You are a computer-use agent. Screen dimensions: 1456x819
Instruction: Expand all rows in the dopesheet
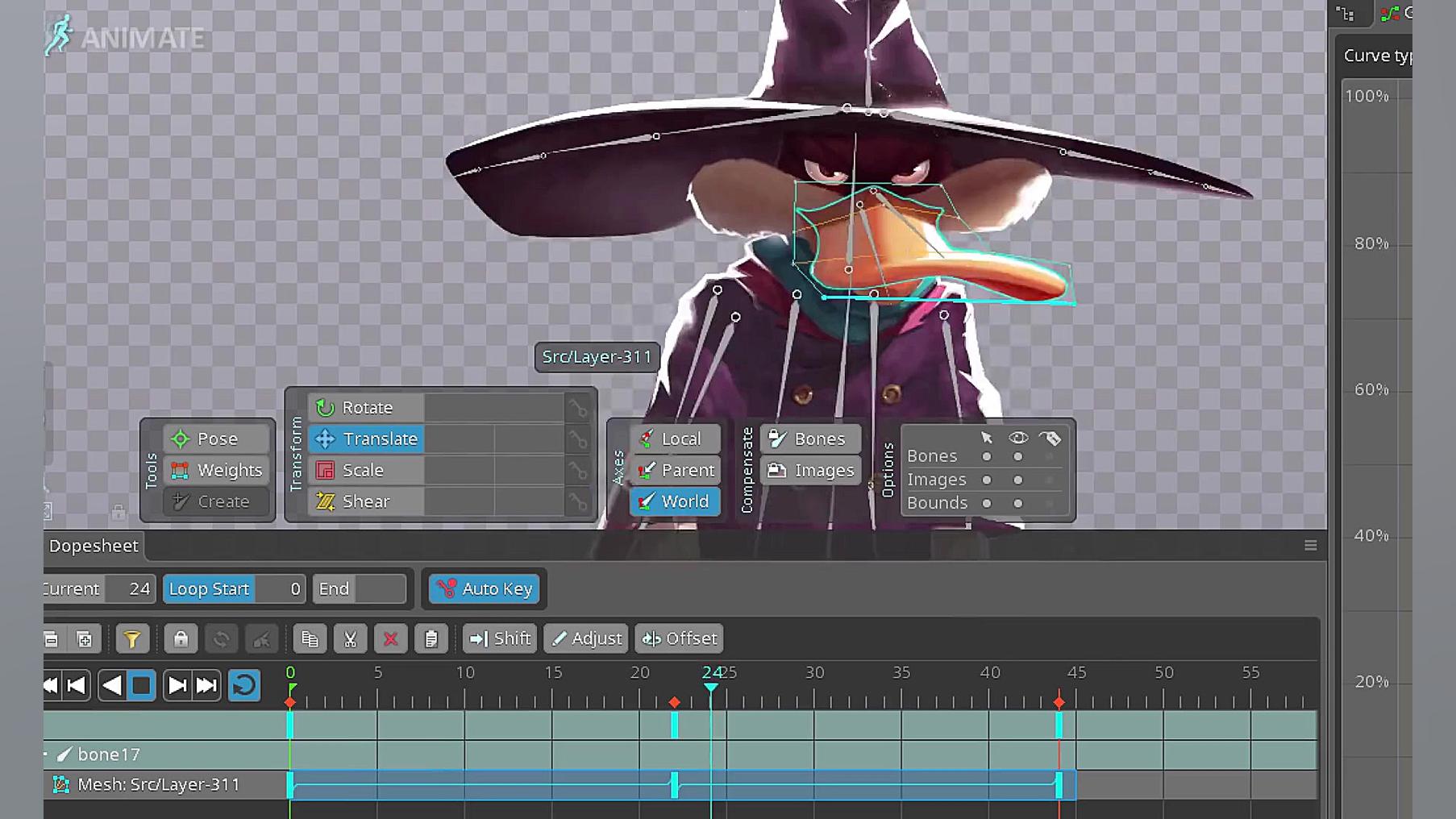point(84,639)
